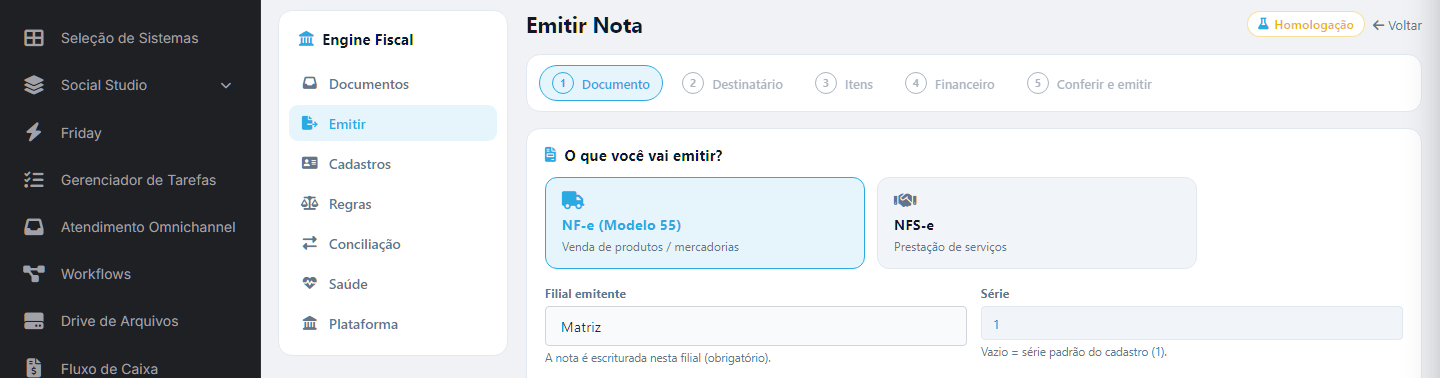Click the 'A nota é escriturada nesta filial' hint
This screenshot has height=378, width=1440.
tap(658, 358)
